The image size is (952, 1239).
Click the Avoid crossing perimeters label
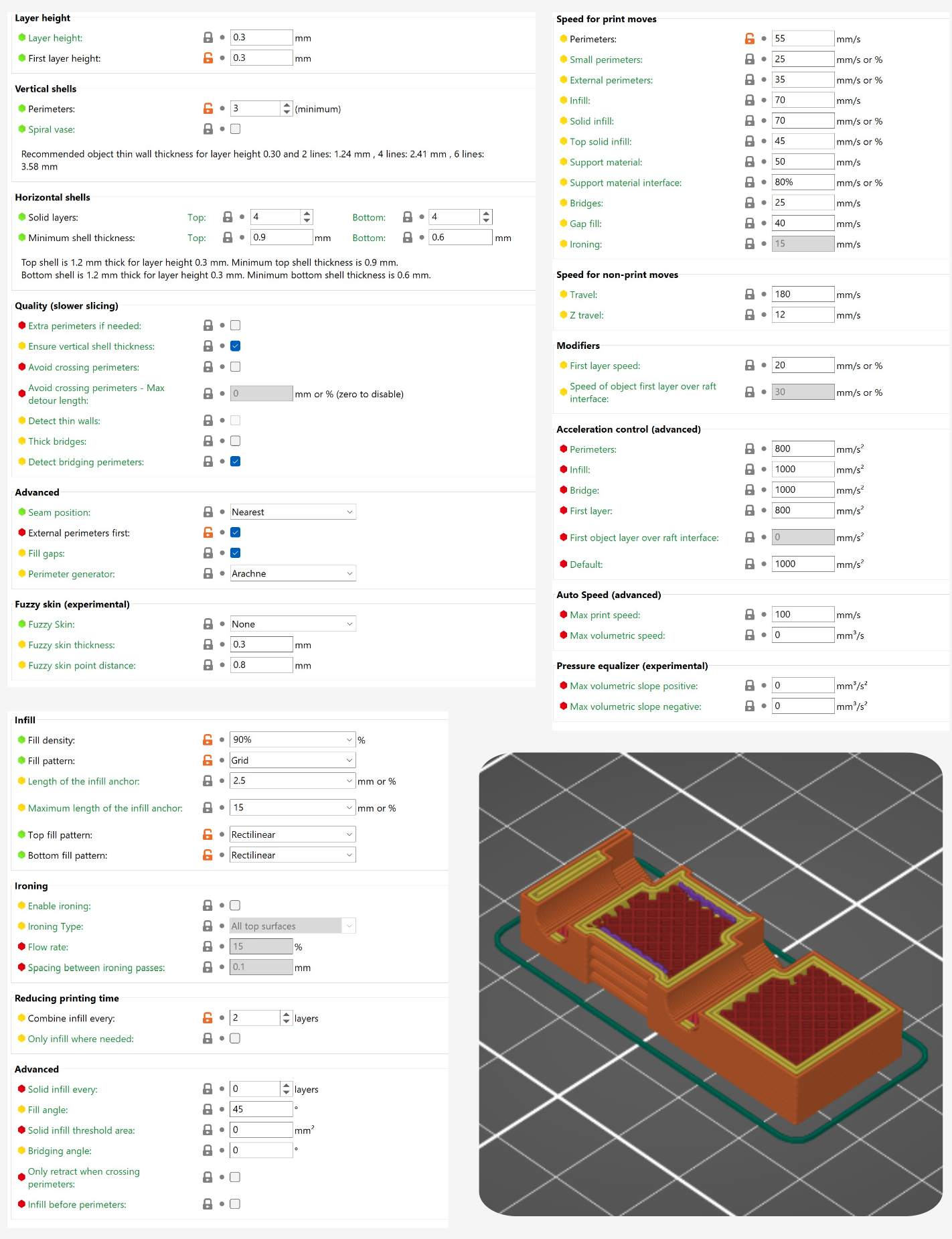(84, 368)
